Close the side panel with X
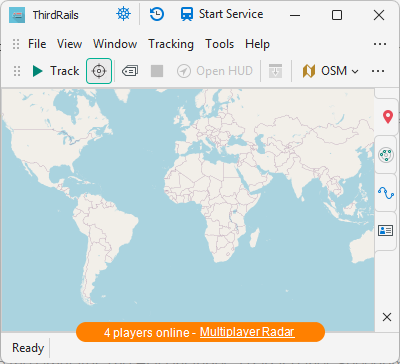The height and width of the screenshot is (364, 400). coord(387,317)
